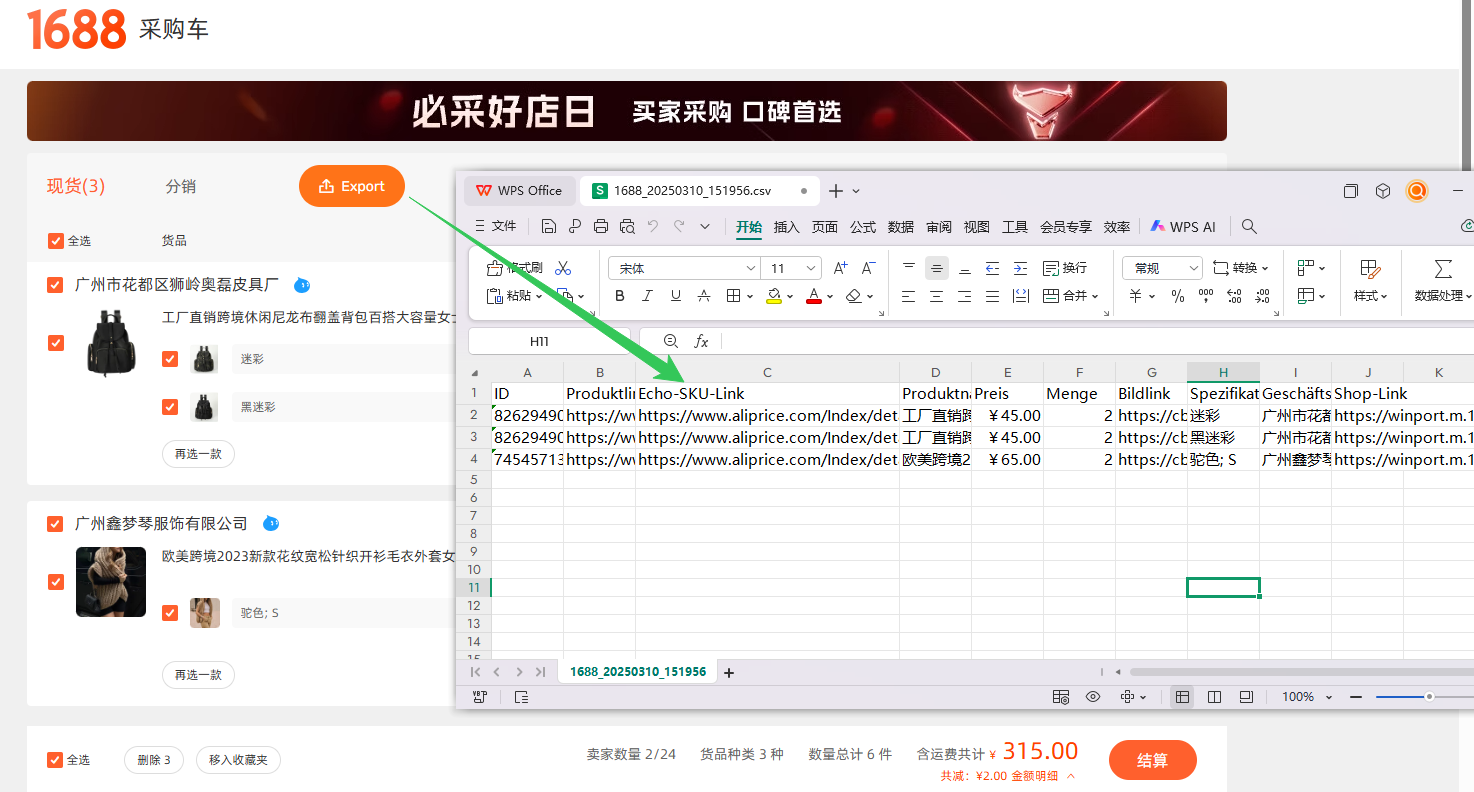Open the font name dropdown showing 宋体
This screenshot has width=1474, height=792.
[684, 268]
